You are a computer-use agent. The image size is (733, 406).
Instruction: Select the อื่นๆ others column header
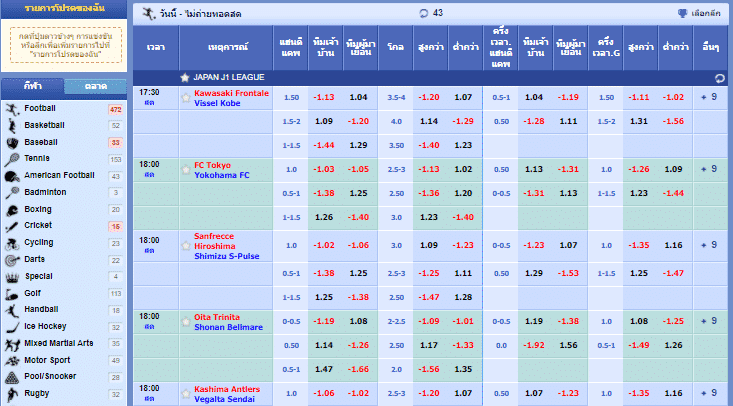[711, 48]
